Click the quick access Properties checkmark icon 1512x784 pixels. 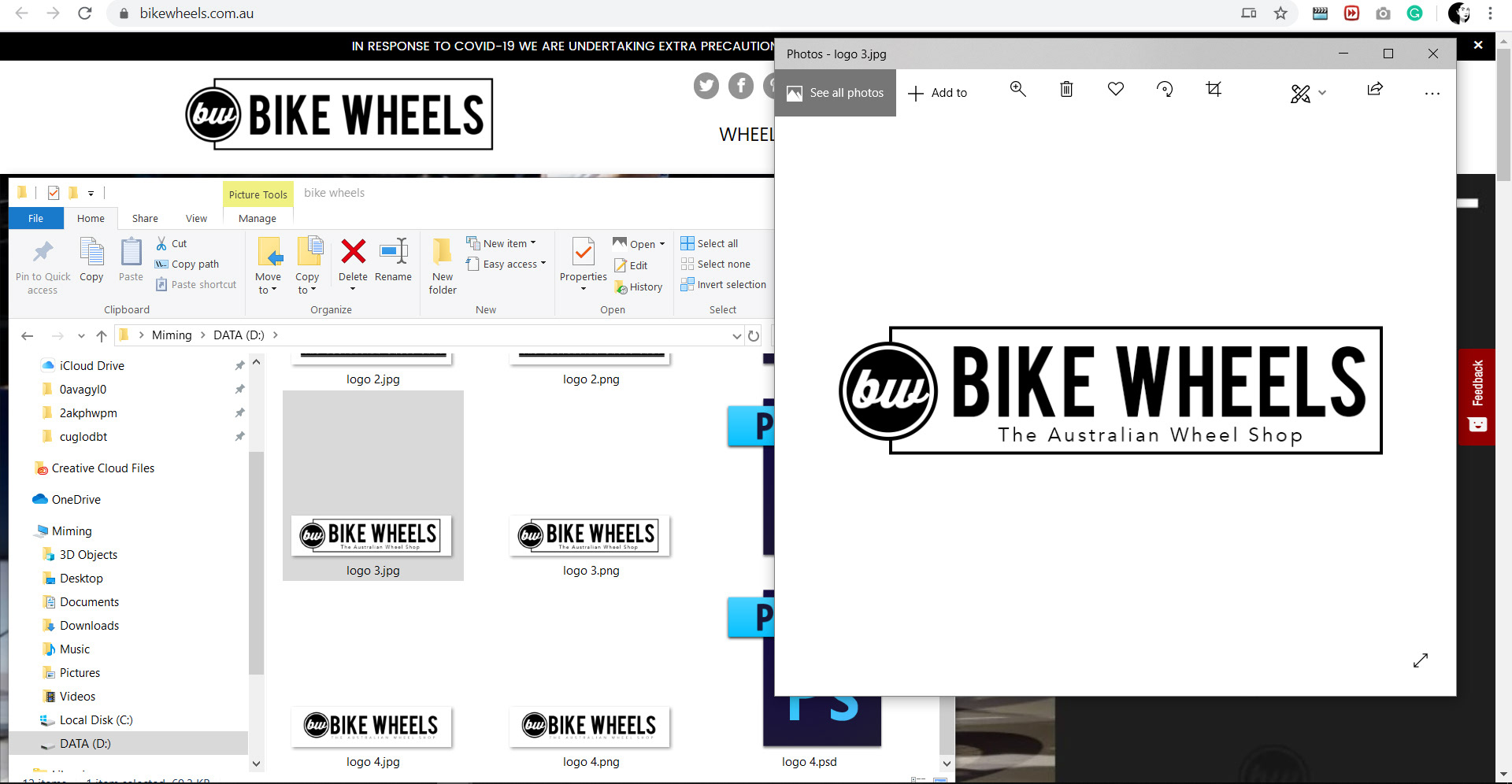(54, 193)
